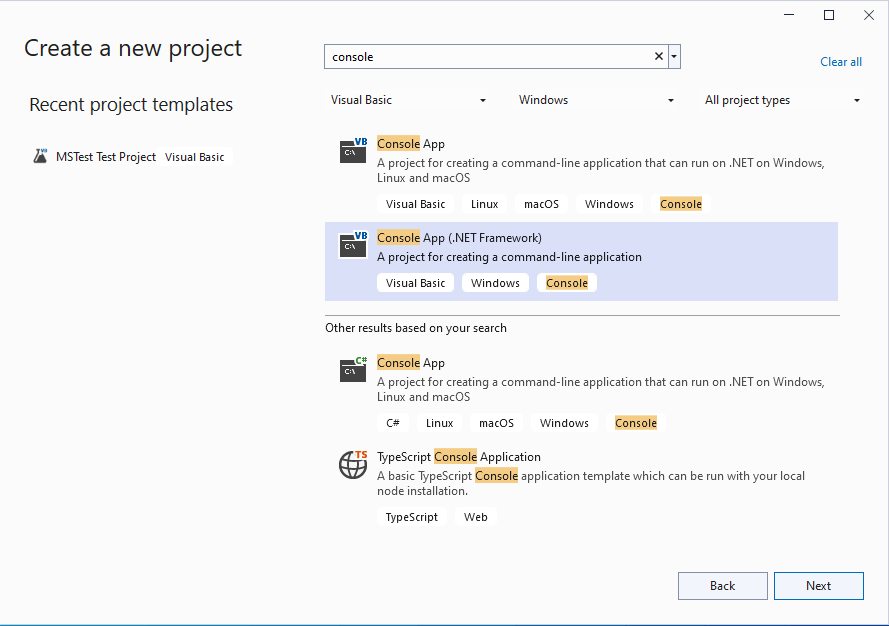Click the Clear all link
The image size is (889, 626).
coord(841,62)
